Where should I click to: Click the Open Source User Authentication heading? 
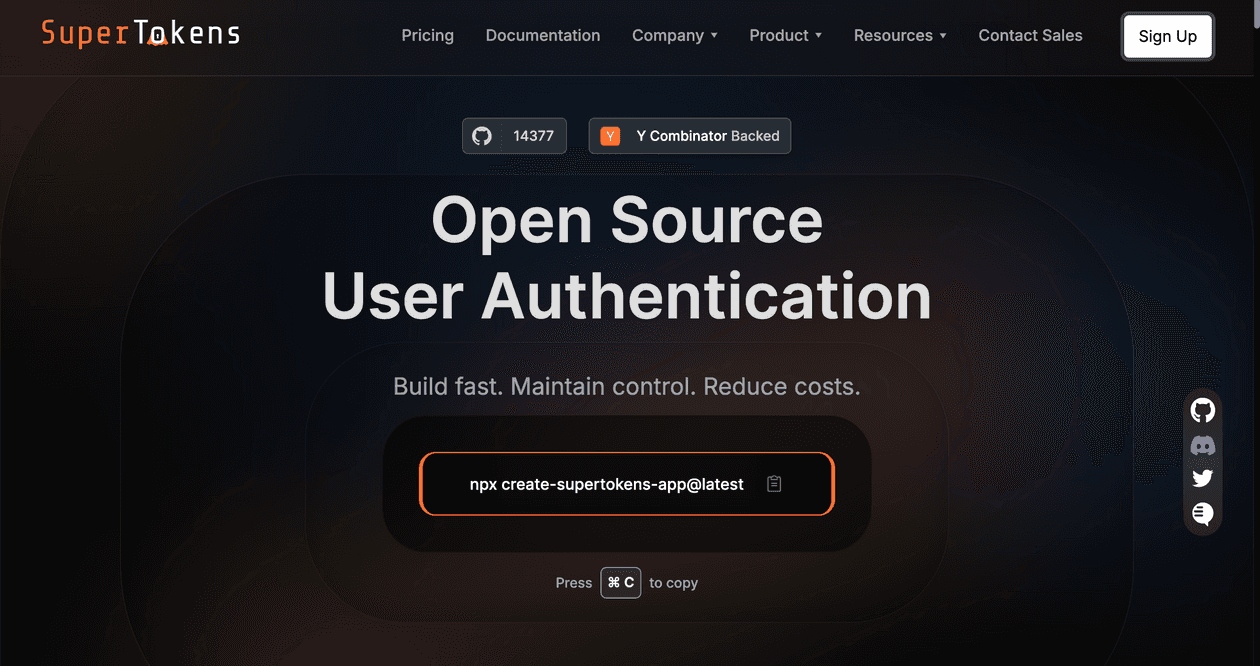coord(627,258)
